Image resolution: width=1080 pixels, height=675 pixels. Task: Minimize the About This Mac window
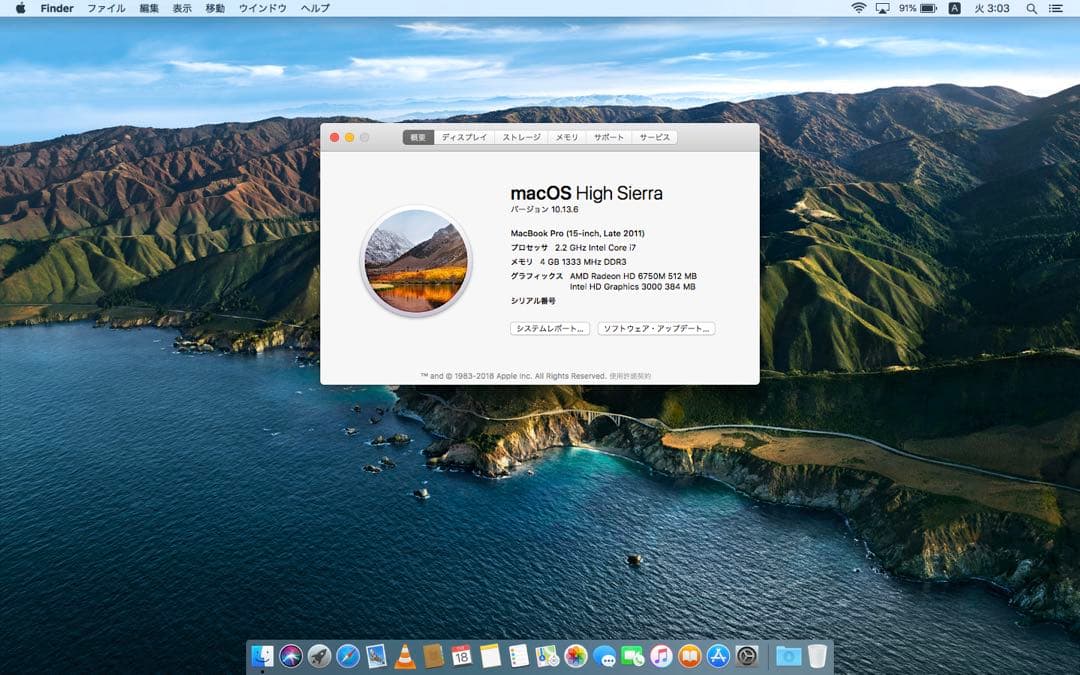(350, 138)
